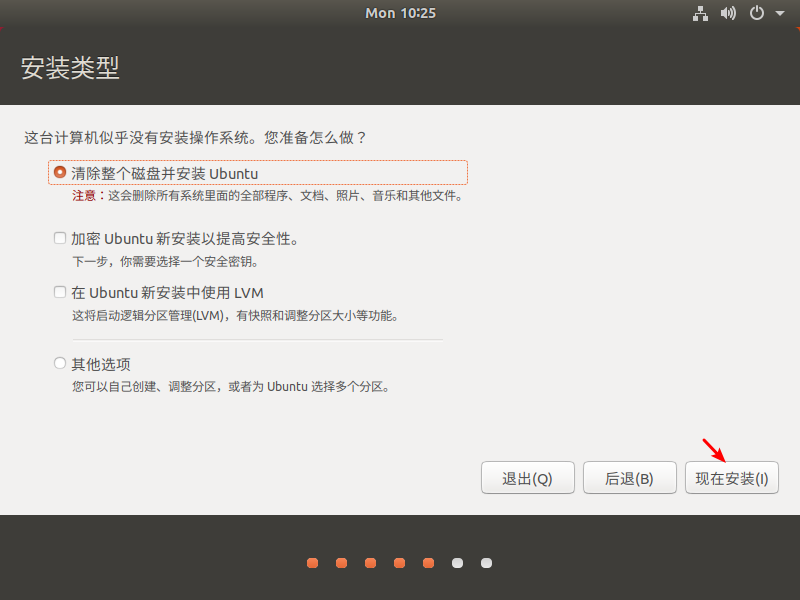Click the 注意 warning text about deleting files

[x=267, y=196]
